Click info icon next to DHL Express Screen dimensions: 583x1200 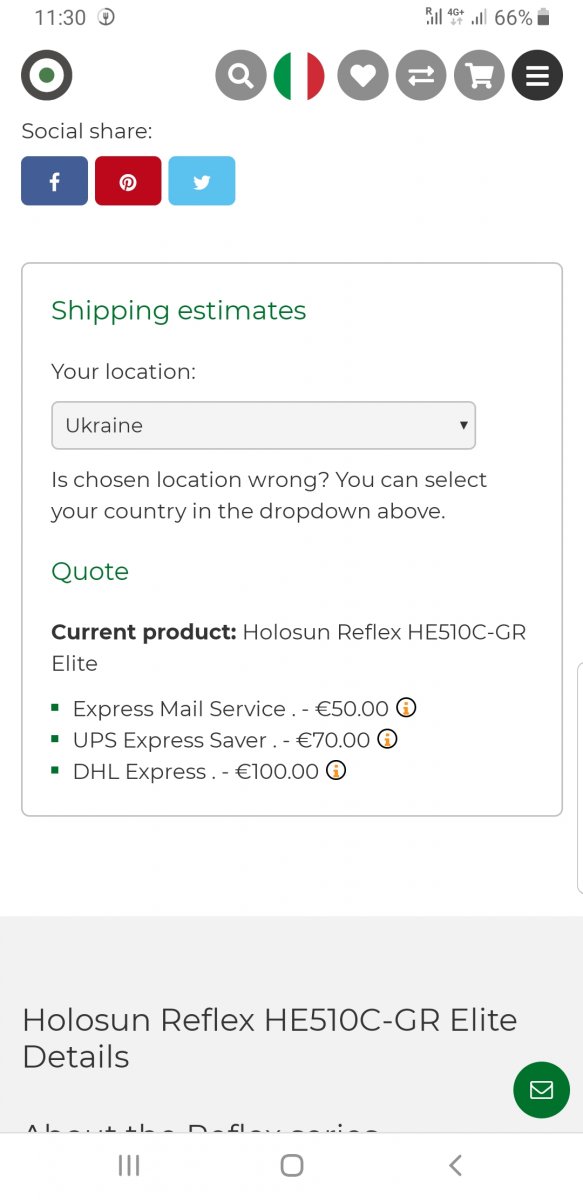click(337, 770)
